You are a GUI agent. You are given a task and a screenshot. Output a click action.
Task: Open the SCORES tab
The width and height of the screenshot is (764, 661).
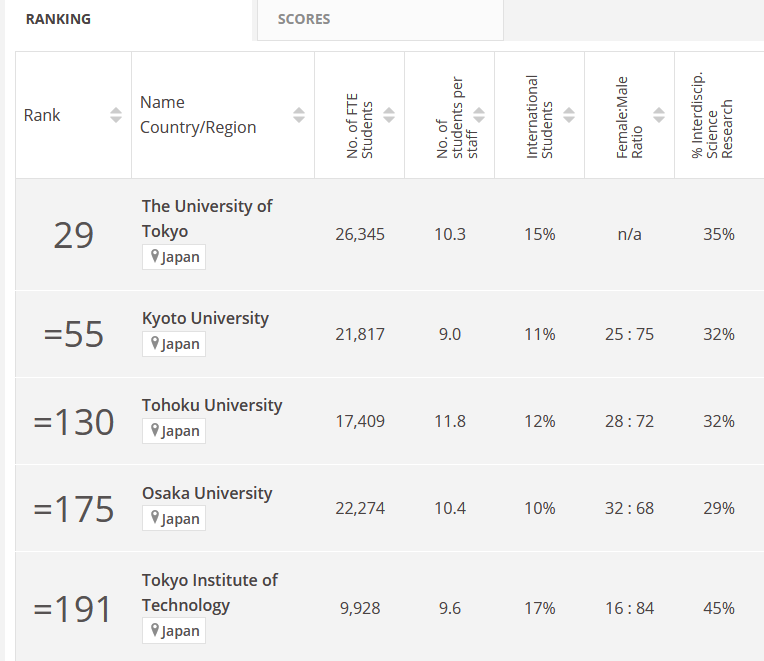(304, 19)
